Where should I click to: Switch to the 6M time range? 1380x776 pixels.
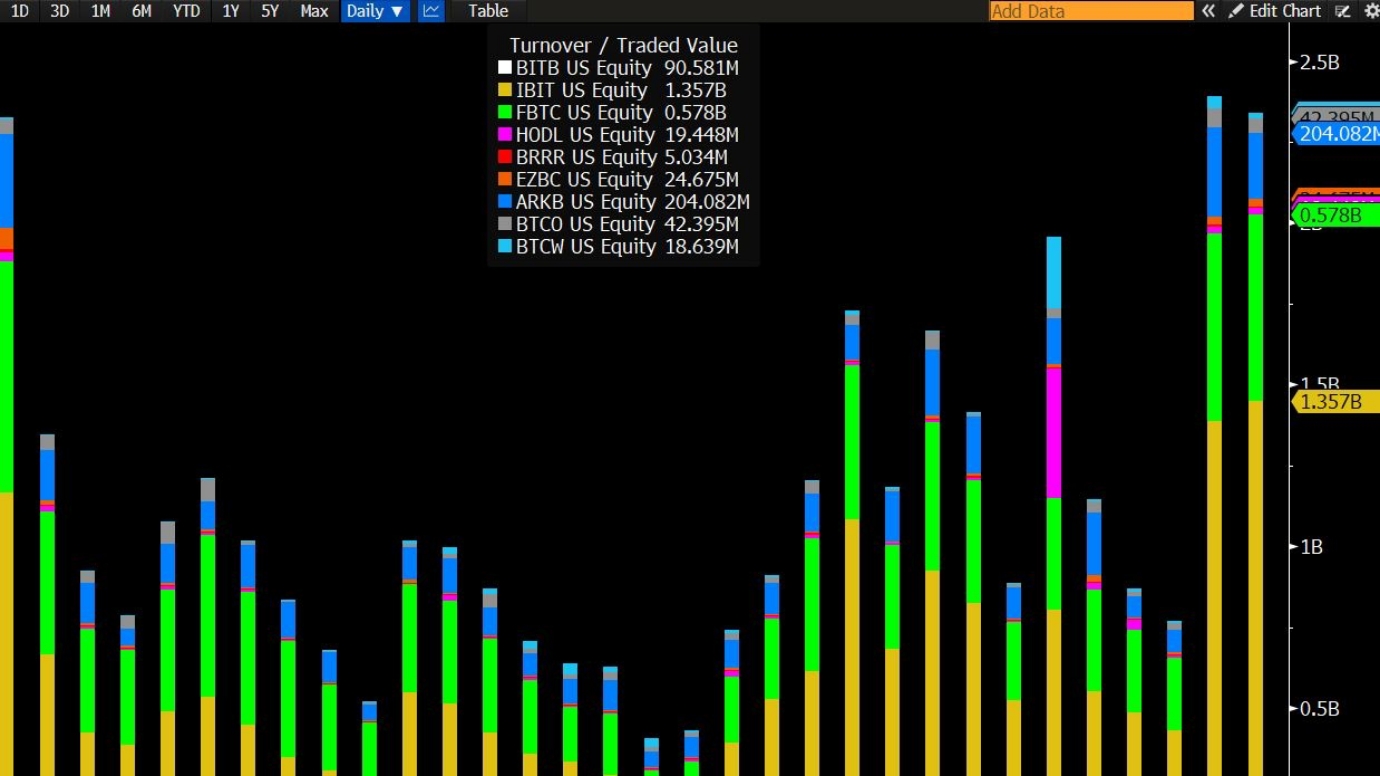click(x=141, y=11)
